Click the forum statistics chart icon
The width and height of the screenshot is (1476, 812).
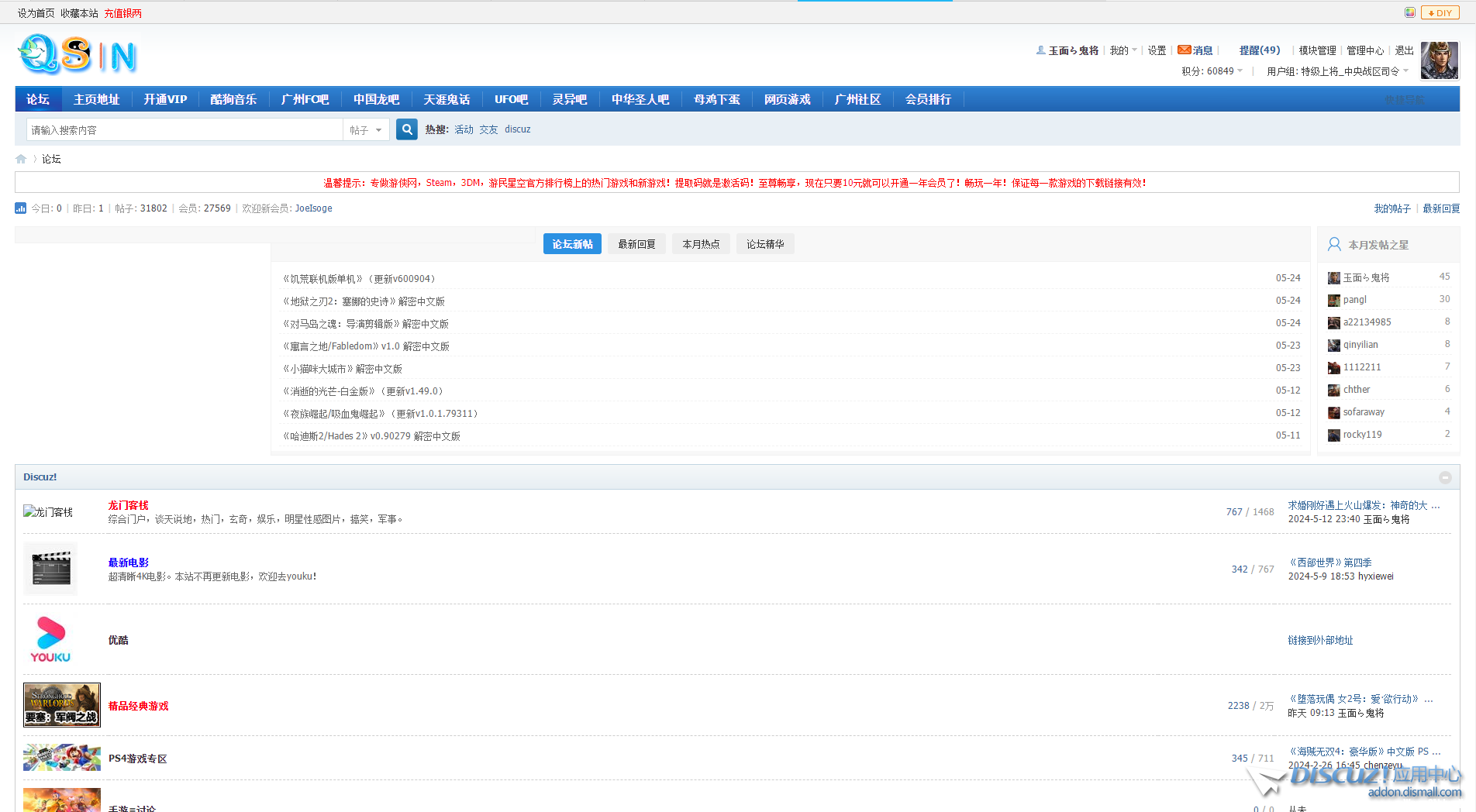click(21, 208)
